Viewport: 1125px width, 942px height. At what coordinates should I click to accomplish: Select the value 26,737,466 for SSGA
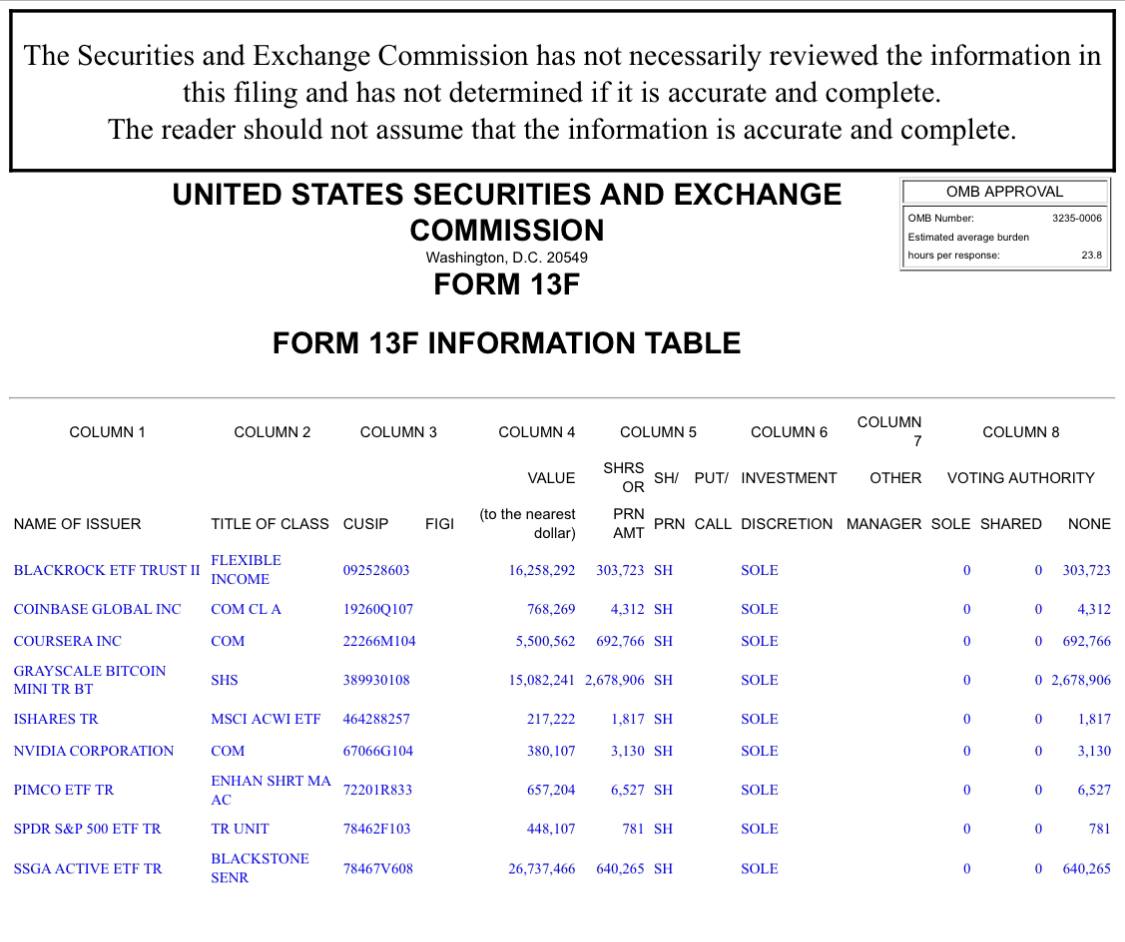541,869
